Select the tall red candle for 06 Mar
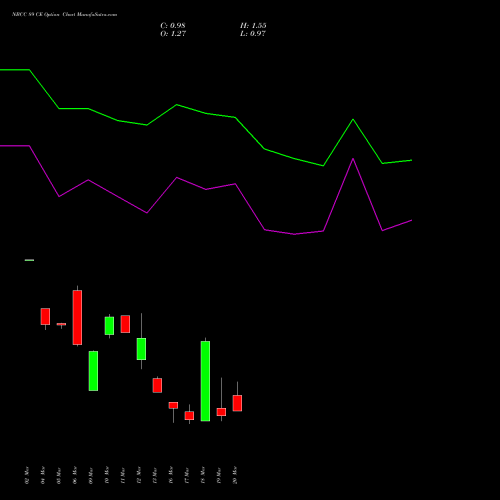This screenshot has width=500, height=500. click(77, 317)
